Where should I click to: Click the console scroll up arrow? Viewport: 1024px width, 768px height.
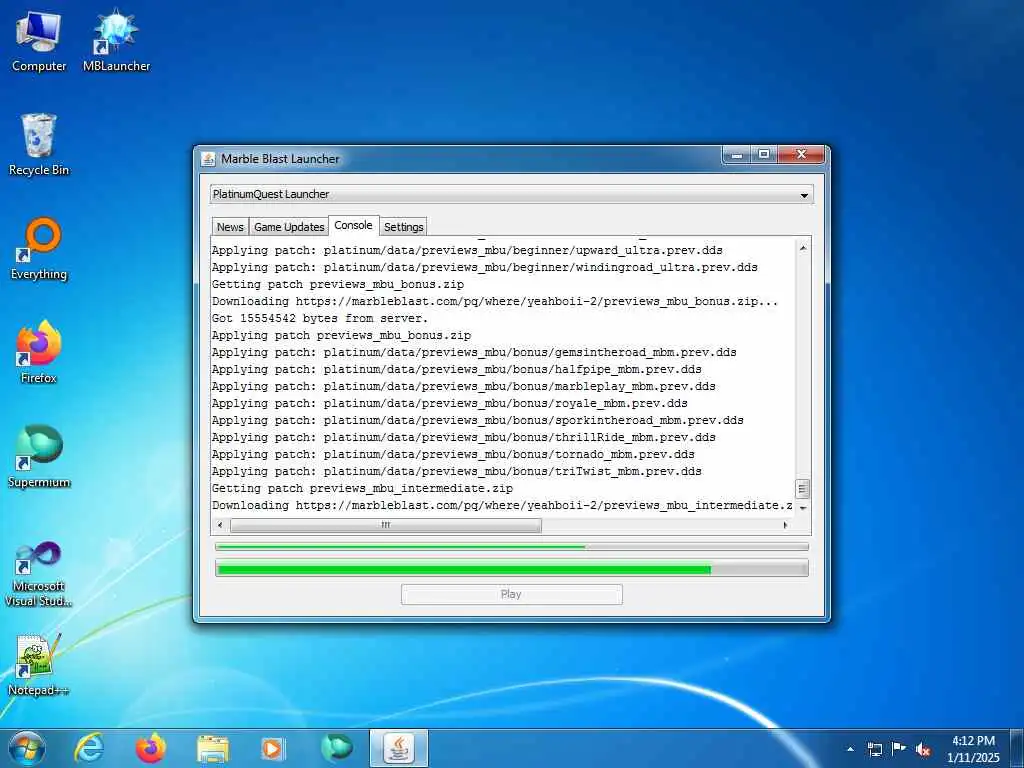pos(803,248)
